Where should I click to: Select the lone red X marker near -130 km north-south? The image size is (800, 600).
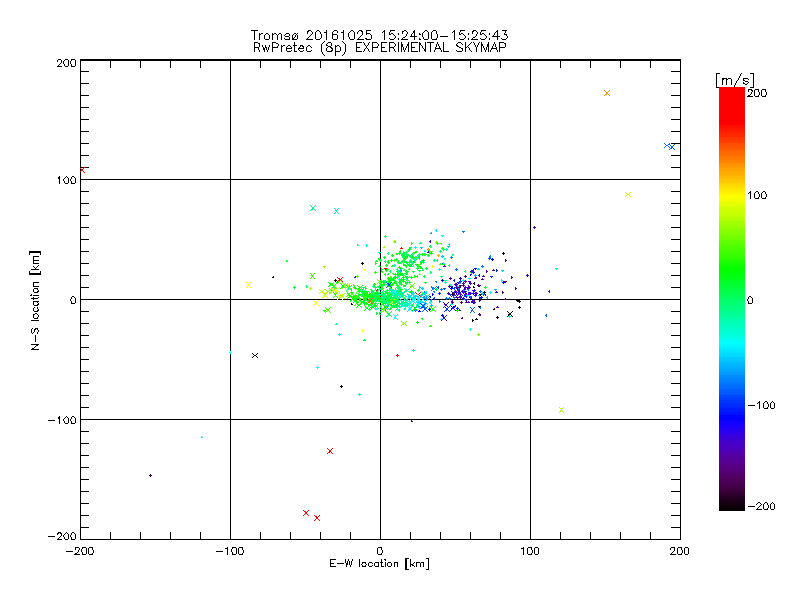(330, 450)
